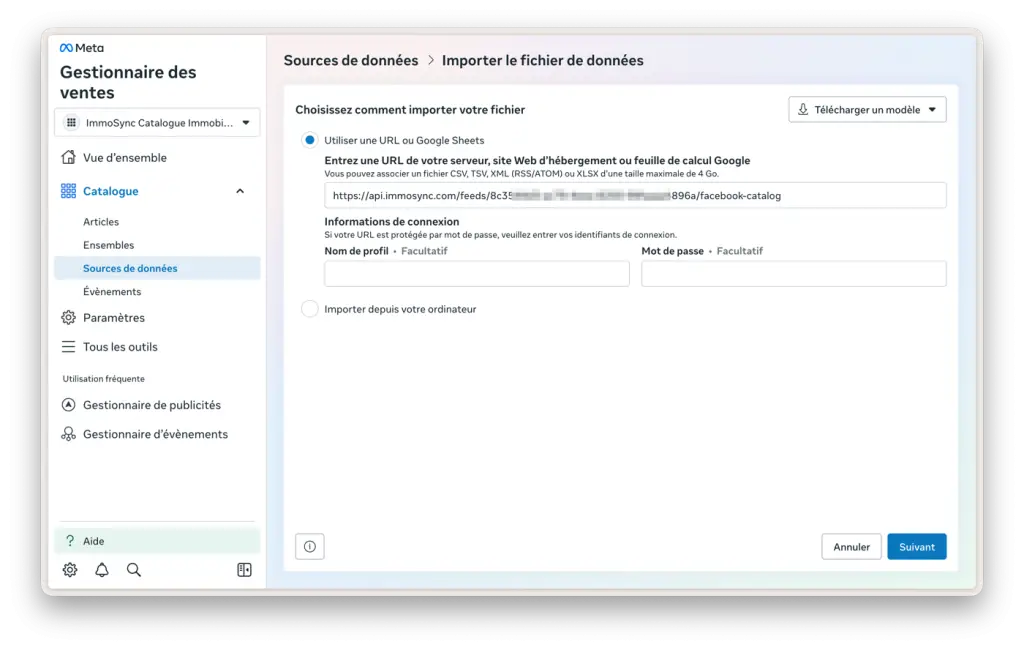Select Utiliser une URL ou Google Sheets
Viewport: 1024px width, 650px height.
[x=310, y=141]
